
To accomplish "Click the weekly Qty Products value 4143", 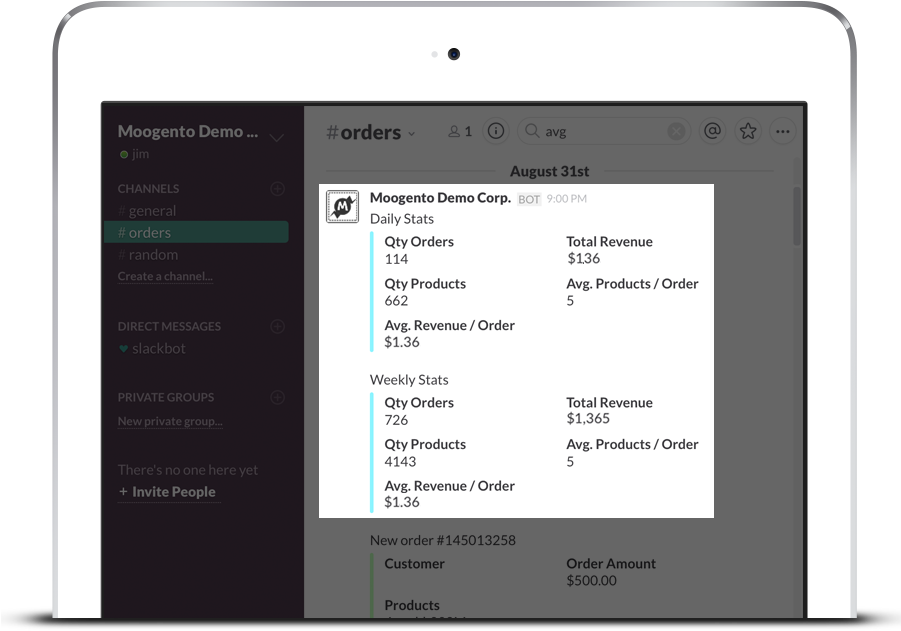I will (400, 461).
